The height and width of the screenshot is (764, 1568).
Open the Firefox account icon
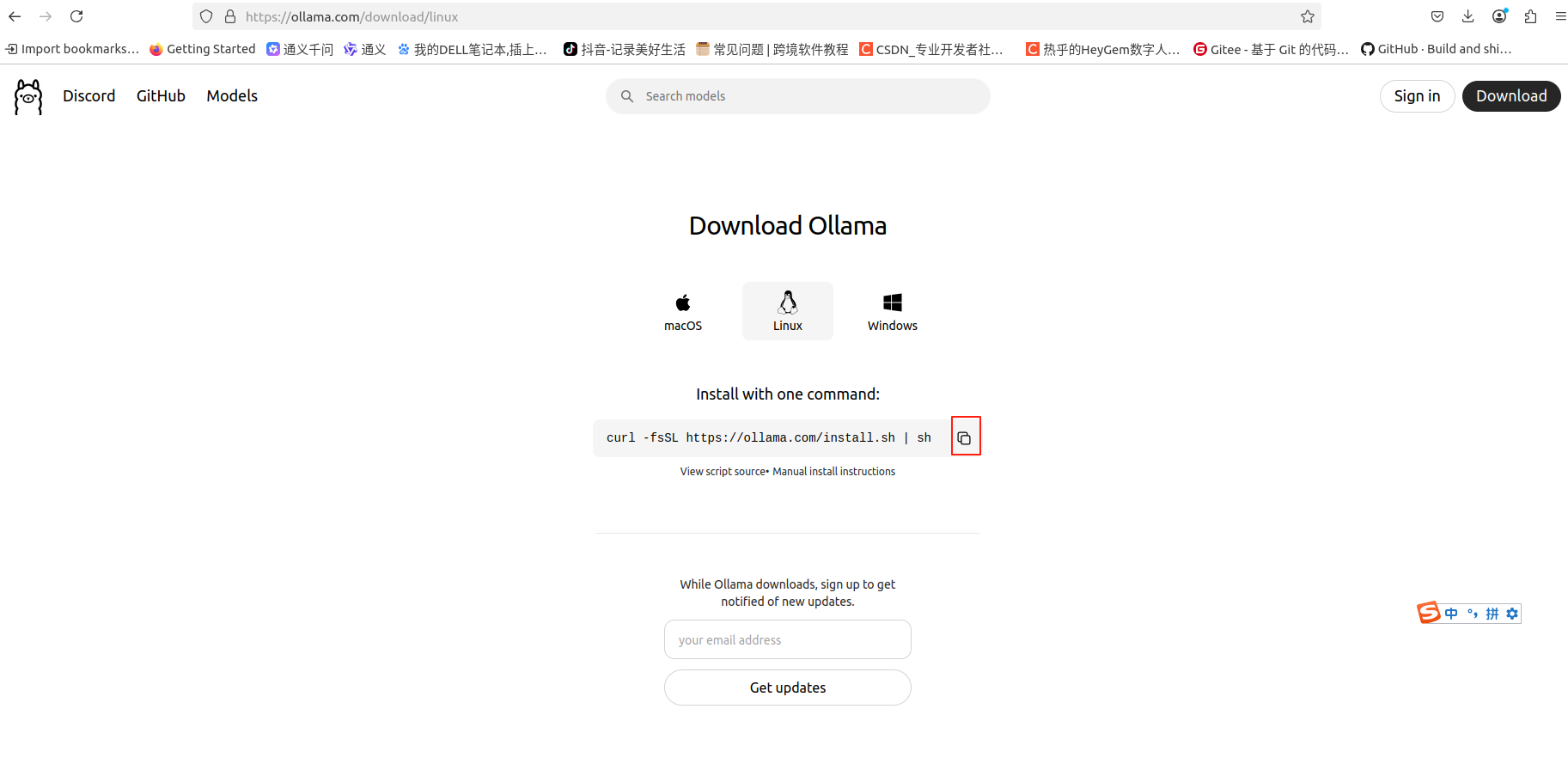tap(1500, 16)
